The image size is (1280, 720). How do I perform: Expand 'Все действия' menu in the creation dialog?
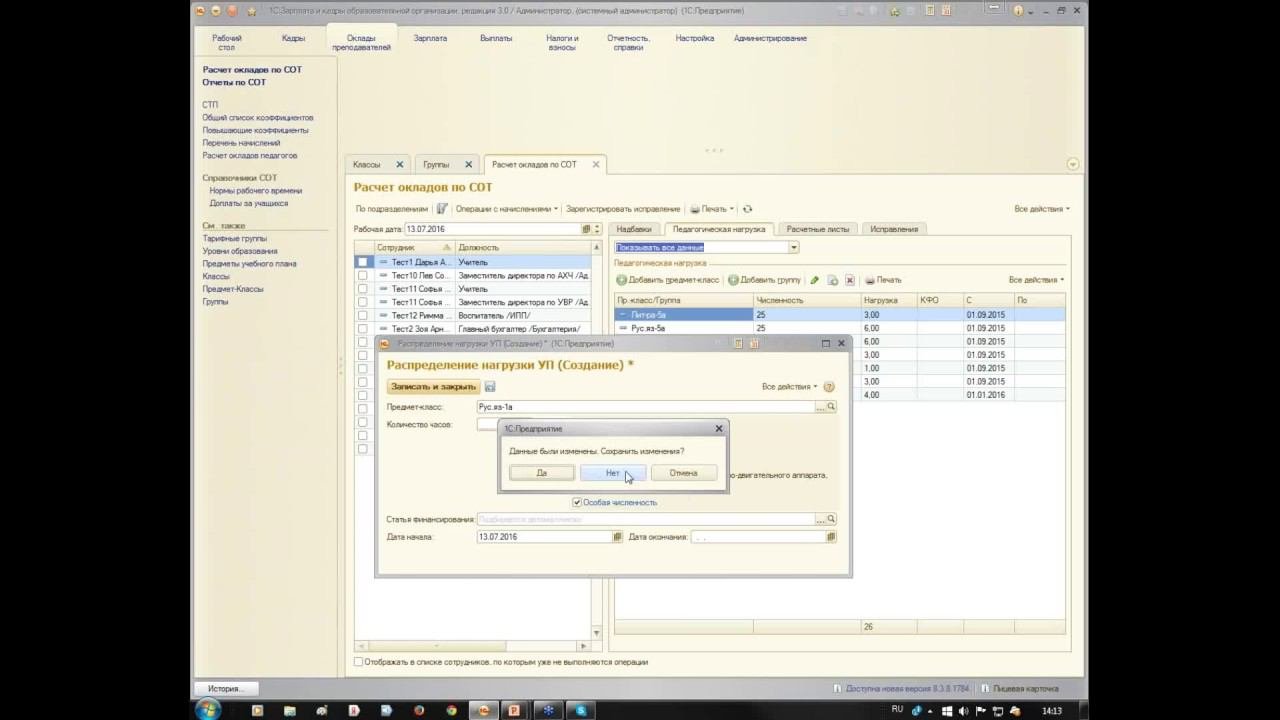(789, 387)
